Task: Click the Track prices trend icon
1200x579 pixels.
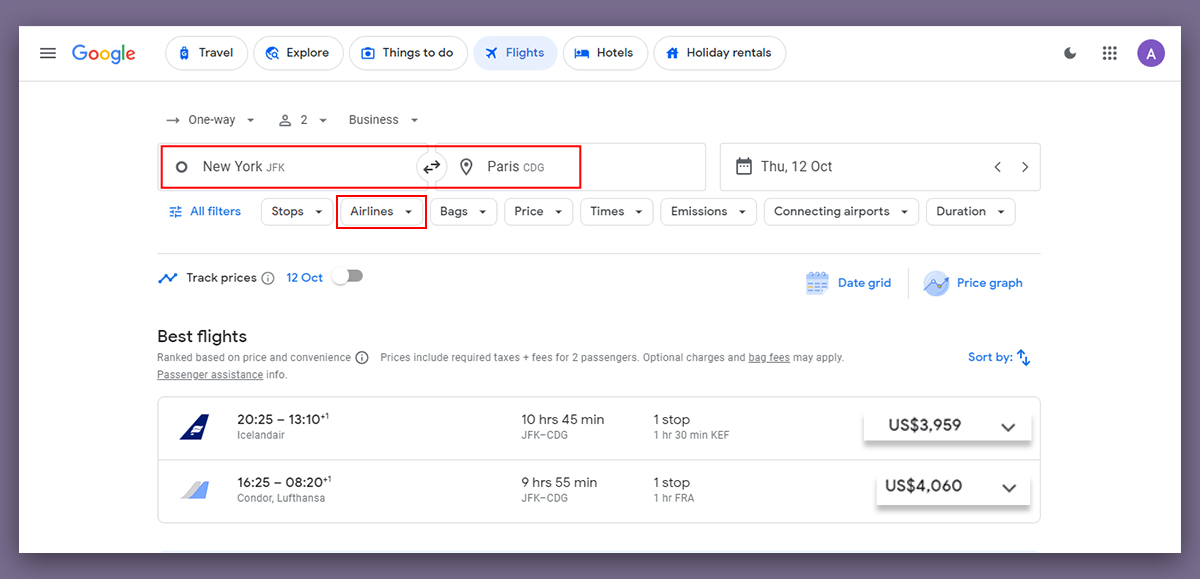Action: tap(167, 278)
